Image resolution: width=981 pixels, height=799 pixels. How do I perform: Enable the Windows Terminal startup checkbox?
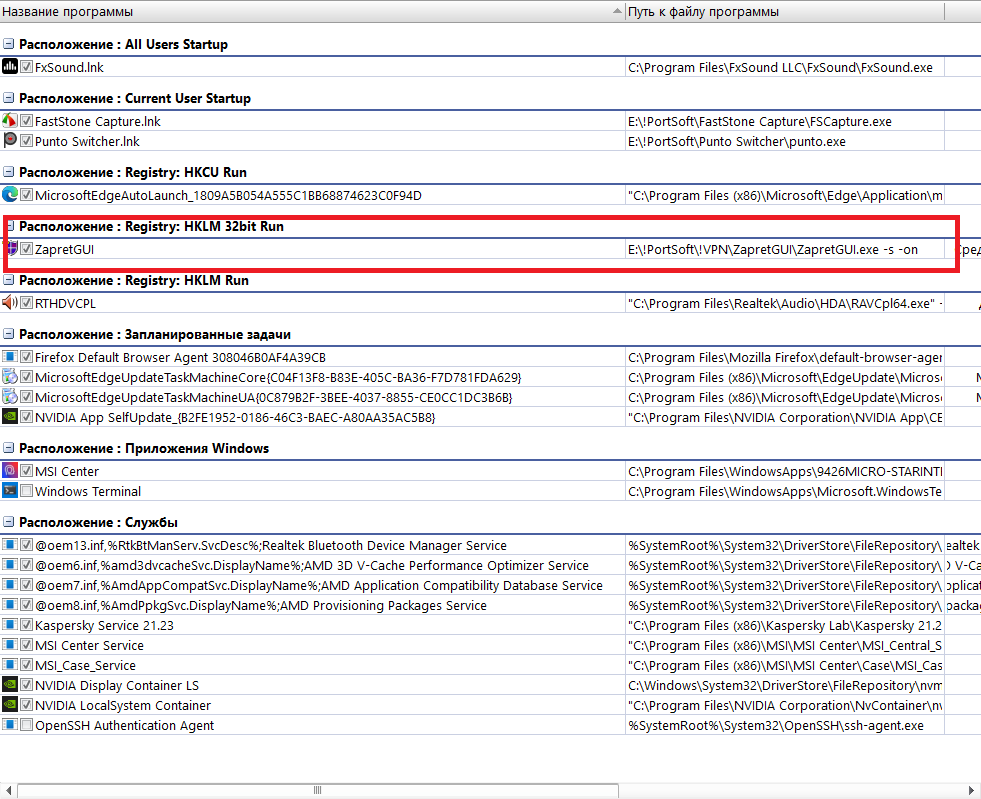(x=27, y=491)
